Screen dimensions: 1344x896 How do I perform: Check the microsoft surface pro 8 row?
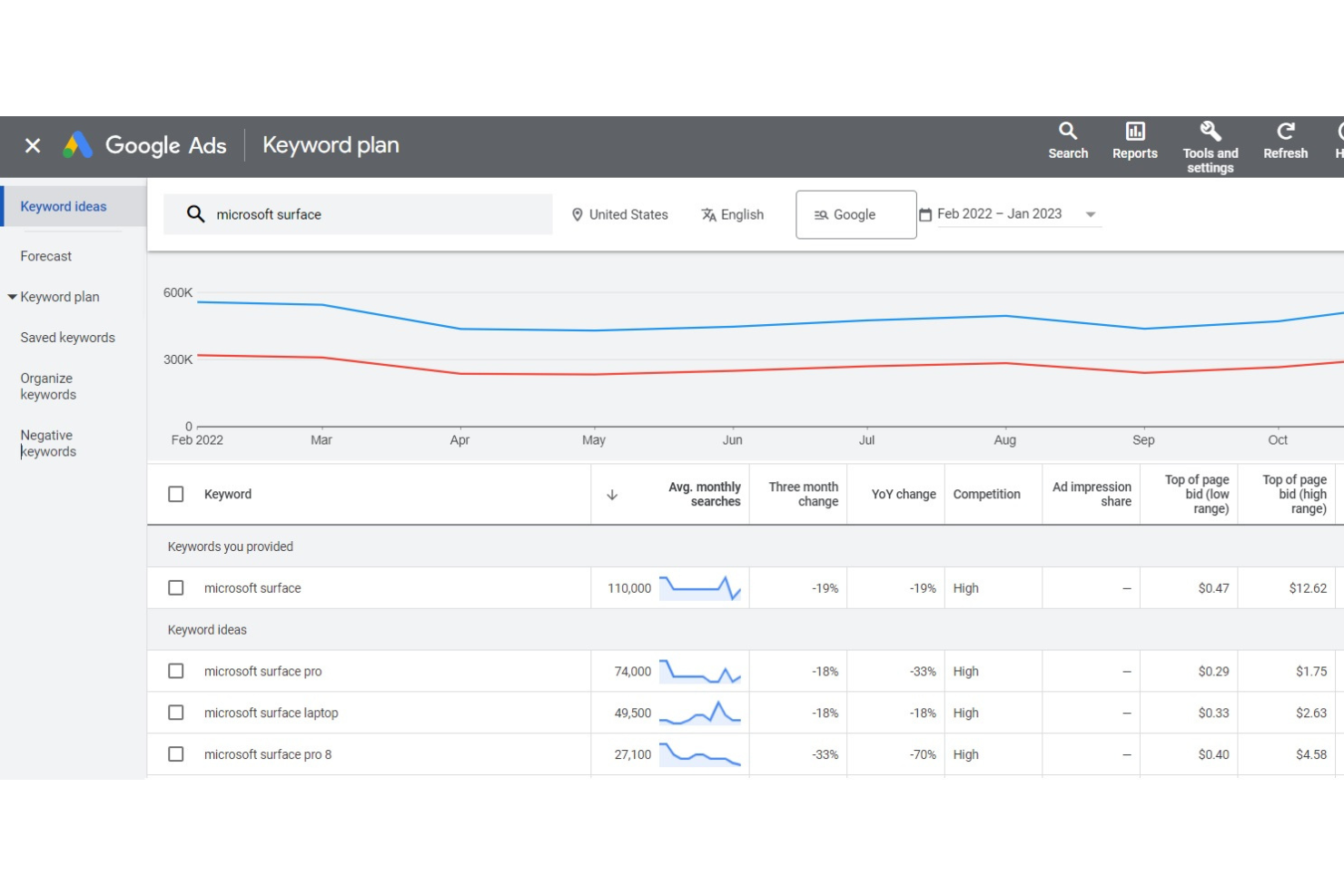[x=176, y=754]
